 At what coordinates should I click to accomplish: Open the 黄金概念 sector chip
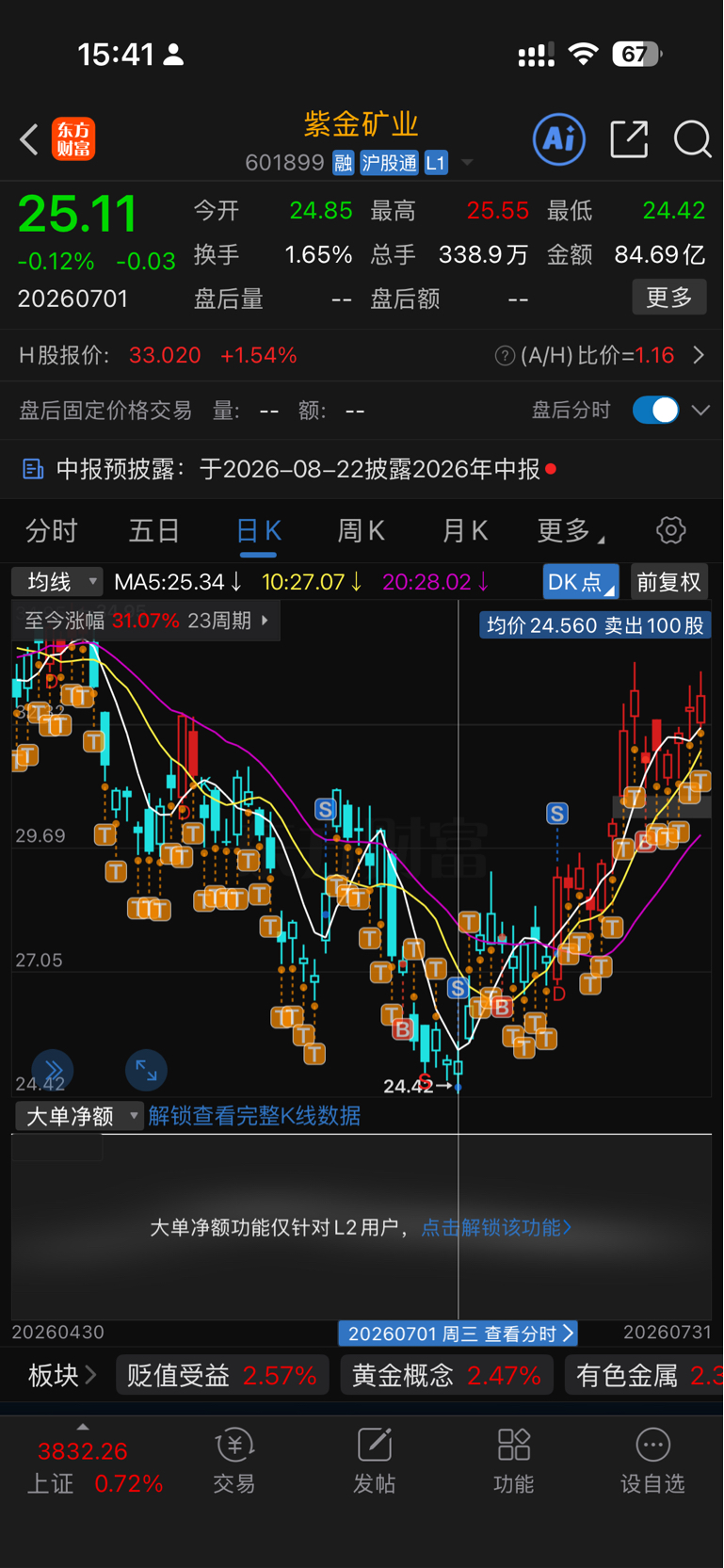446,1375
